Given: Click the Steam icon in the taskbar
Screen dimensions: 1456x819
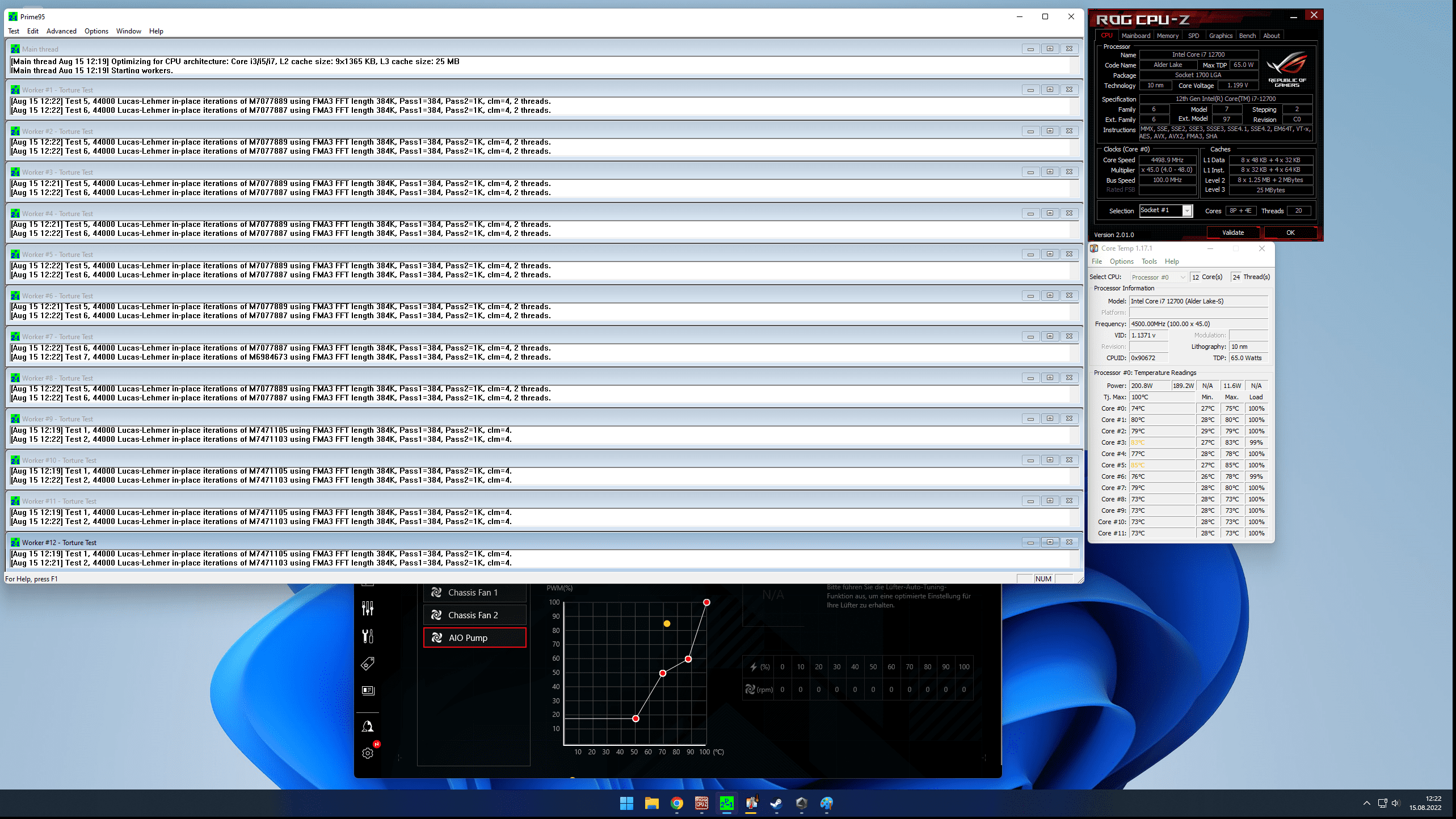Looking at the screenshot, I should click(776, 803).
